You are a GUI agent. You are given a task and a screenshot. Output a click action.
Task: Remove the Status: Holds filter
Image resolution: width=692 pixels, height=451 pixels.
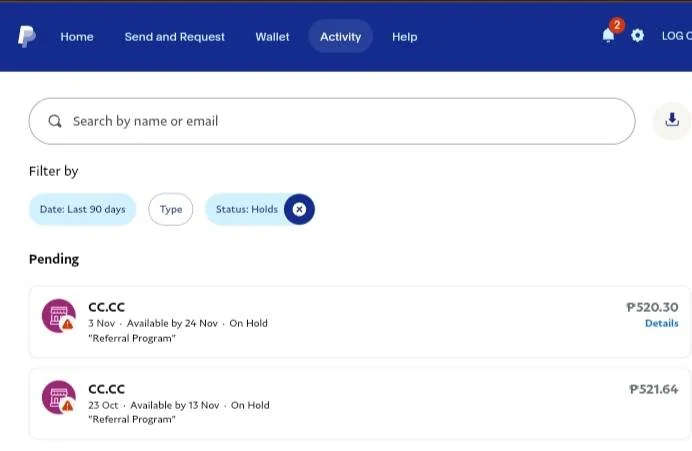[299, 209]
